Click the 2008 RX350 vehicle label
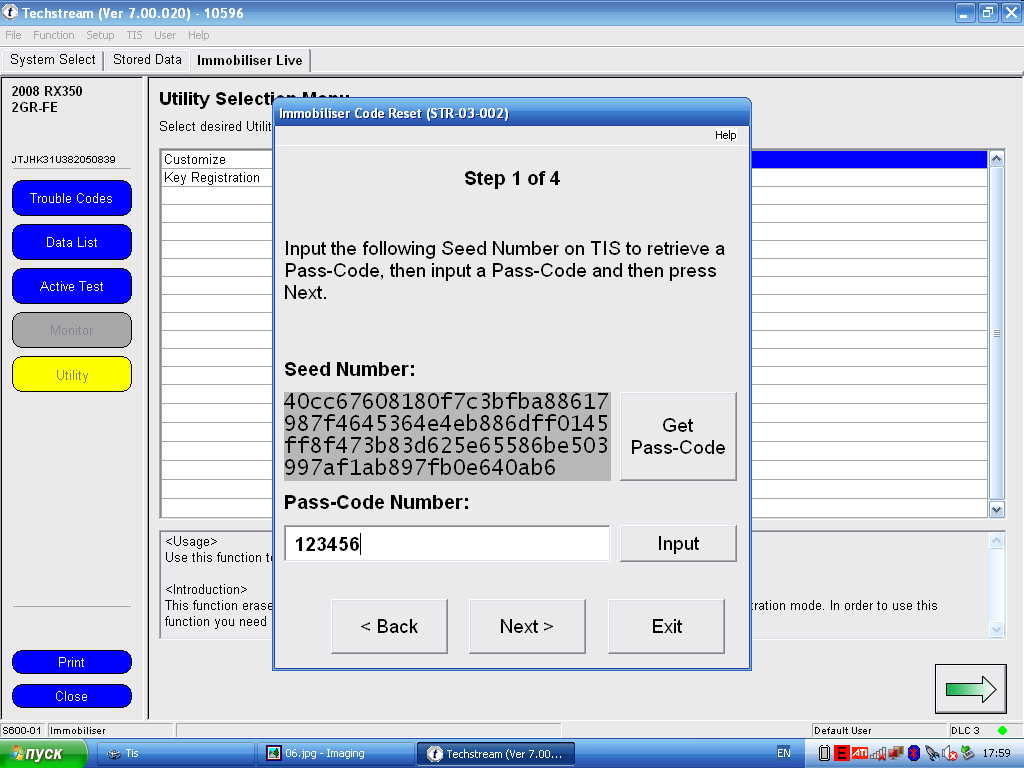 [x=47, y=91]
